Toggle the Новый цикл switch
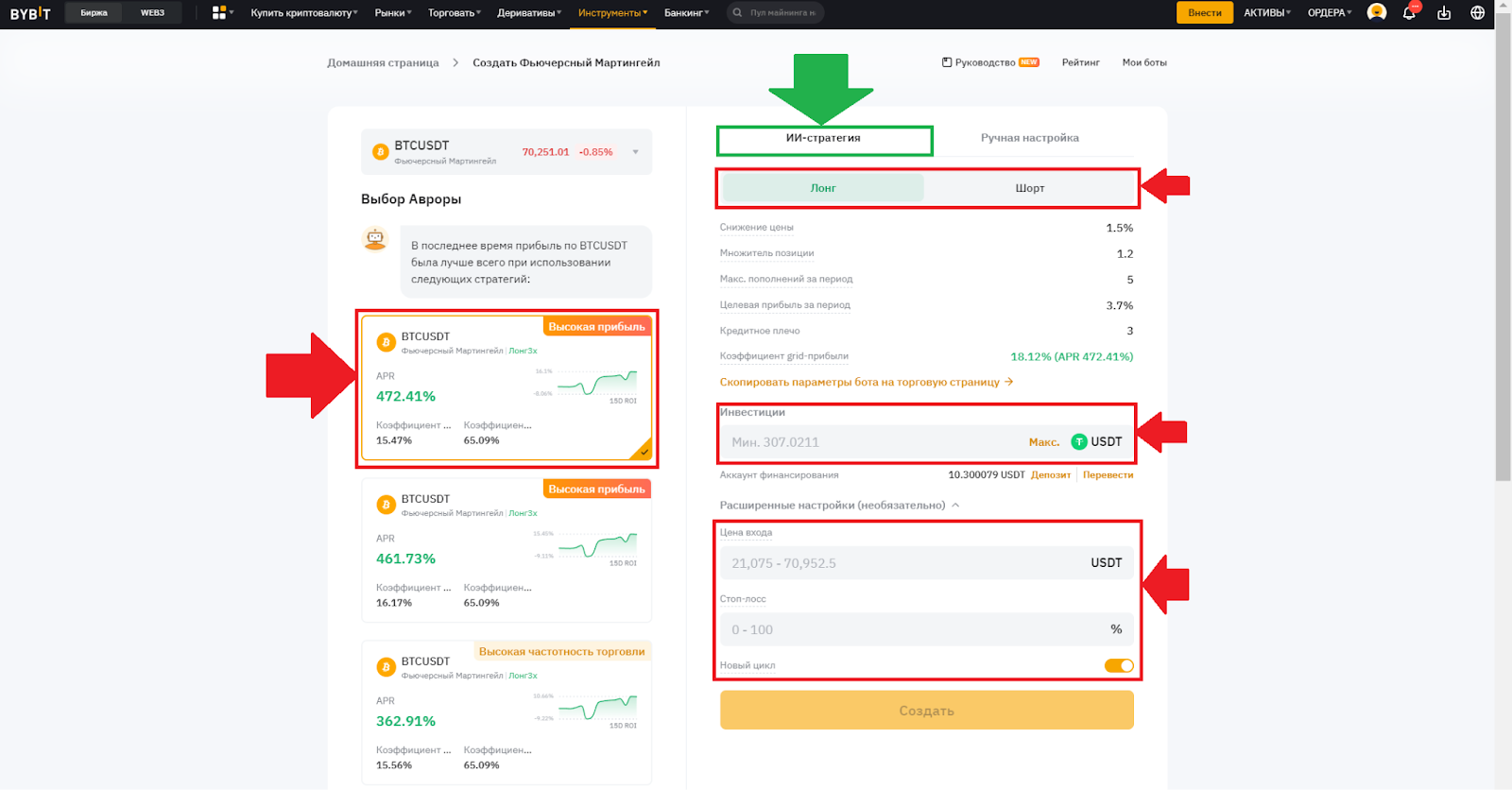Viewport: 1512px width, 790px height. (1119, 666)
